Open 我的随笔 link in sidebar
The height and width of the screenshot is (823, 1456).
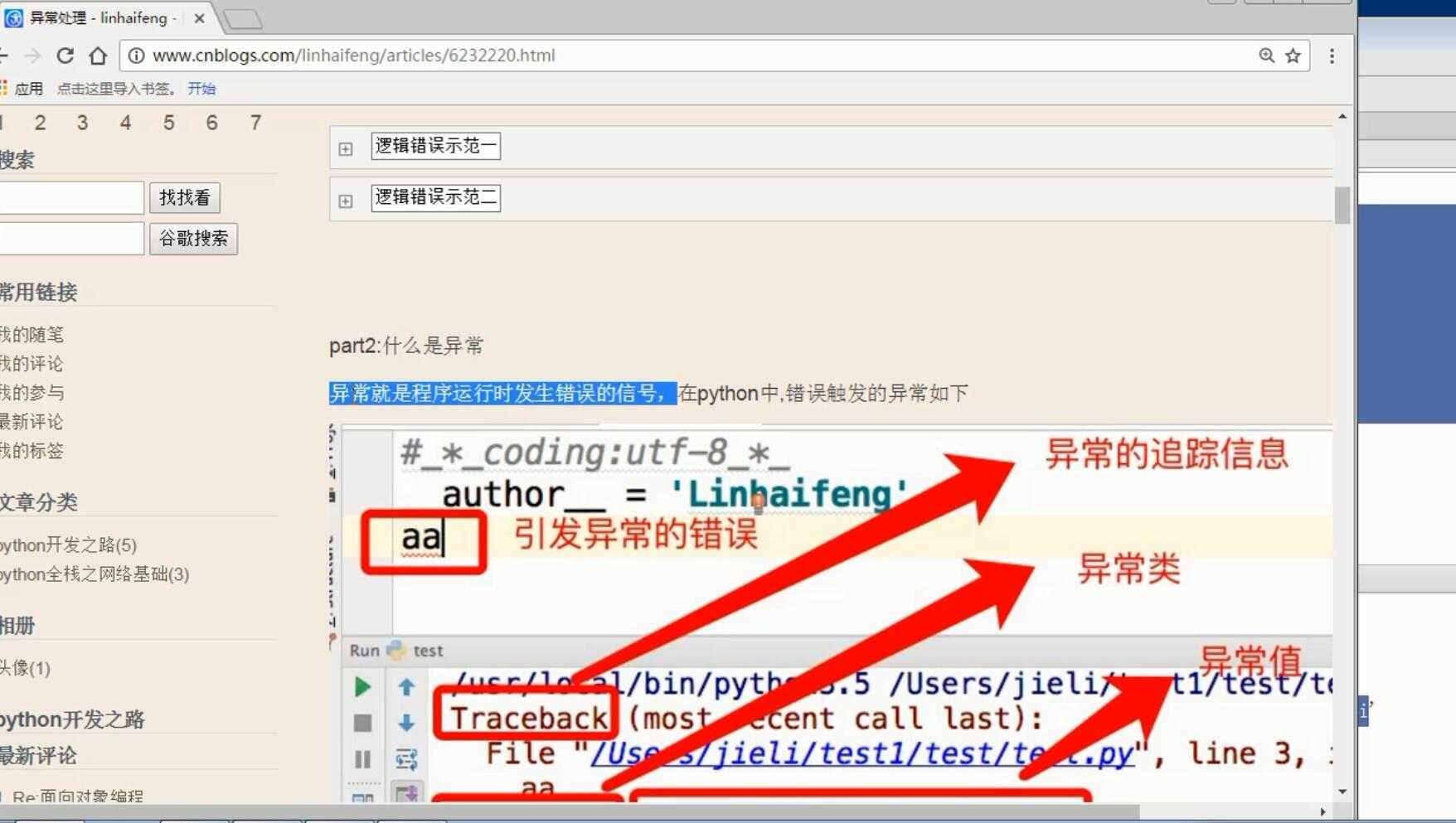32,335
